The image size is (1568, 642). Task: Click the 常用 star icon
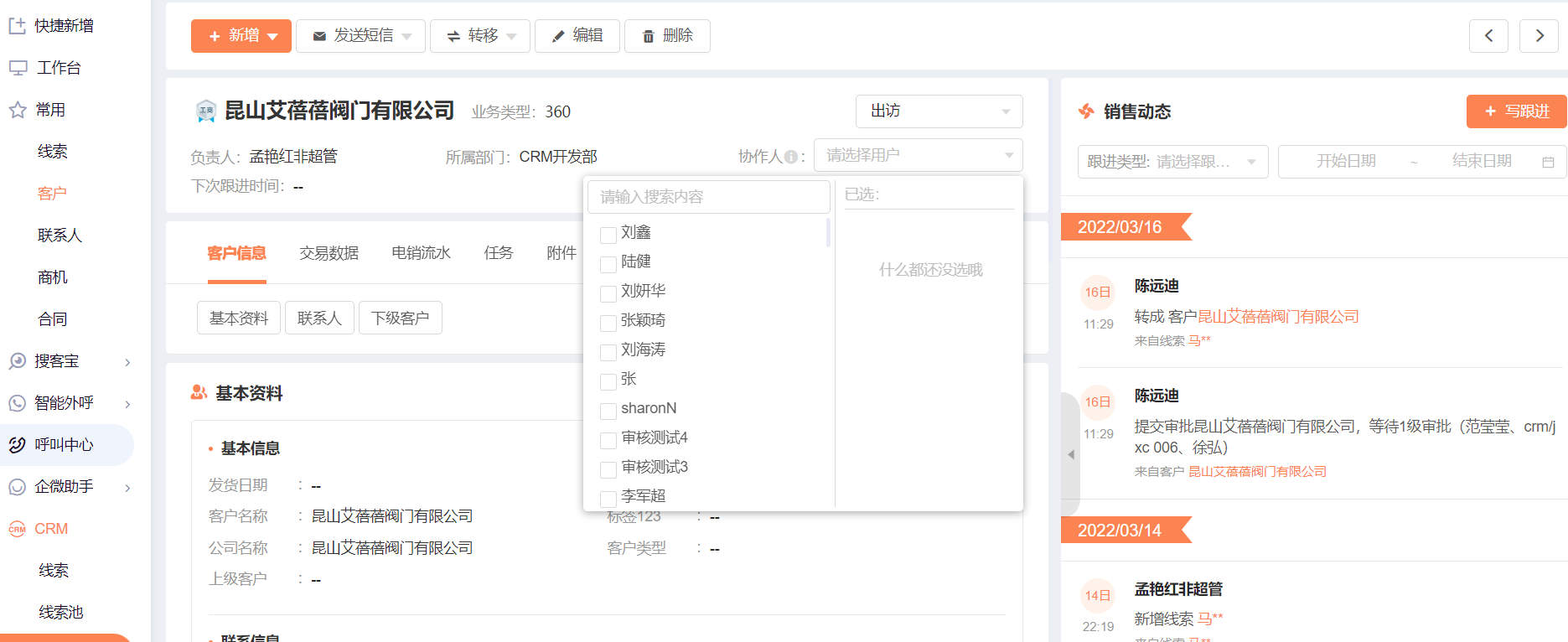click(18, 110)
